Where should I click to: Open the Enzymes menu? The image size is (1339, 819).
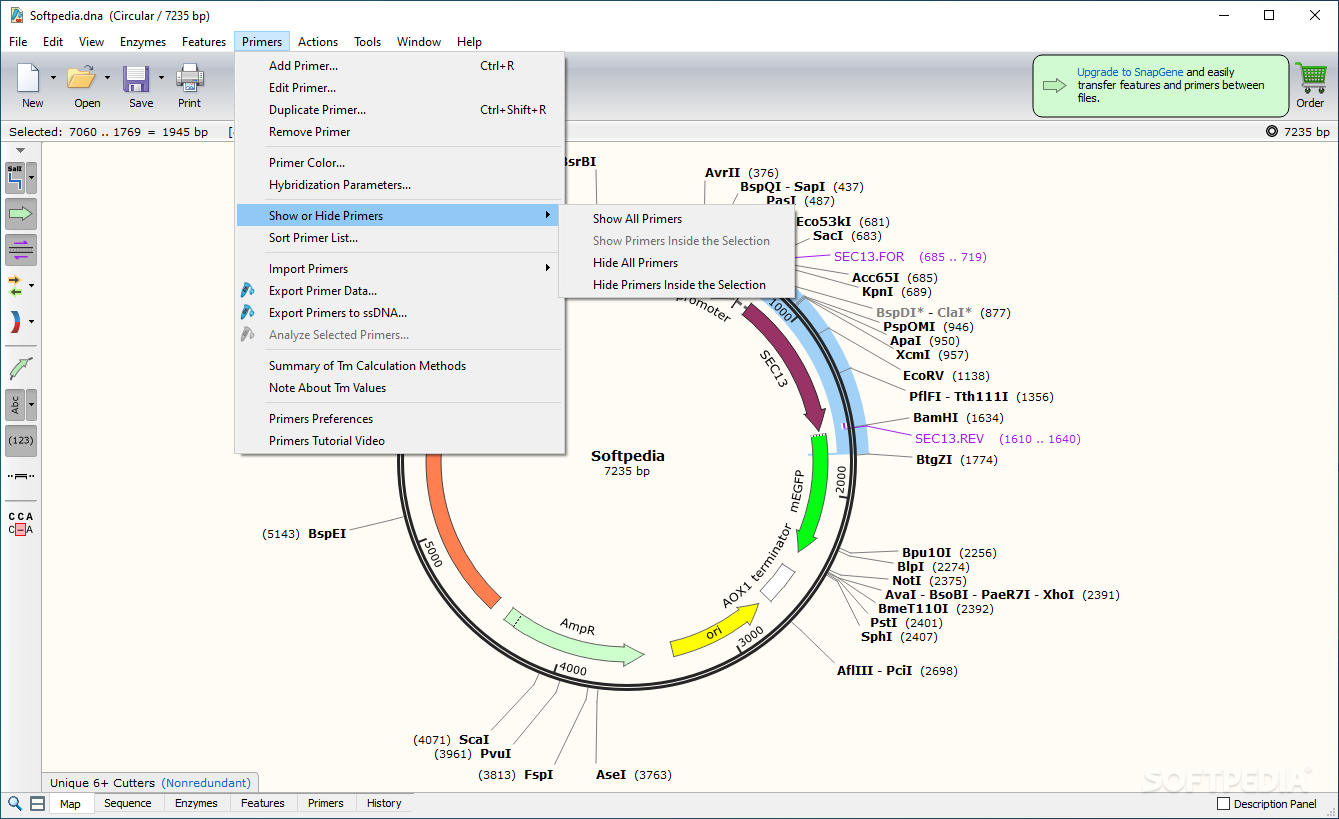pyautogui.click(x=143, y=42)
